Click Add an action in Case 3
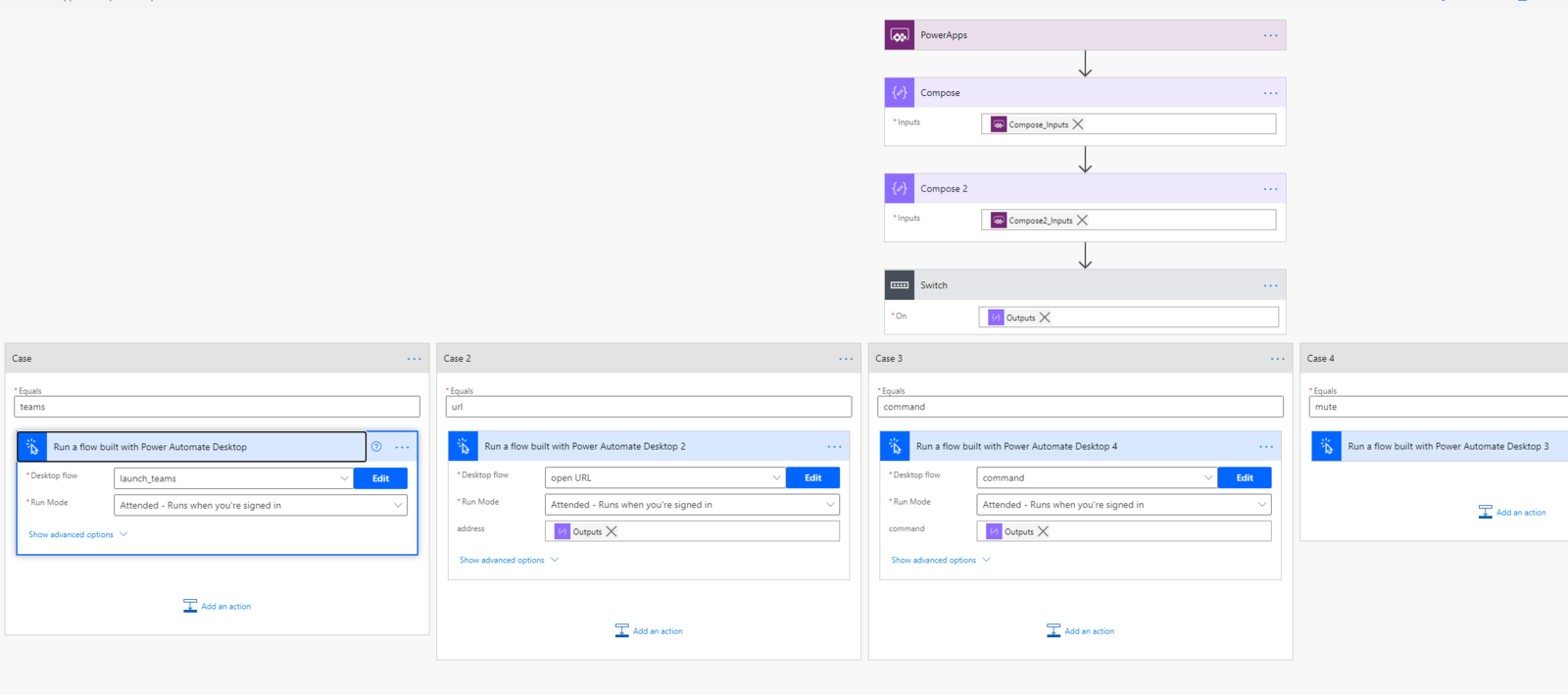This screenshot has height=695, width=1568. coord(1080,630)
